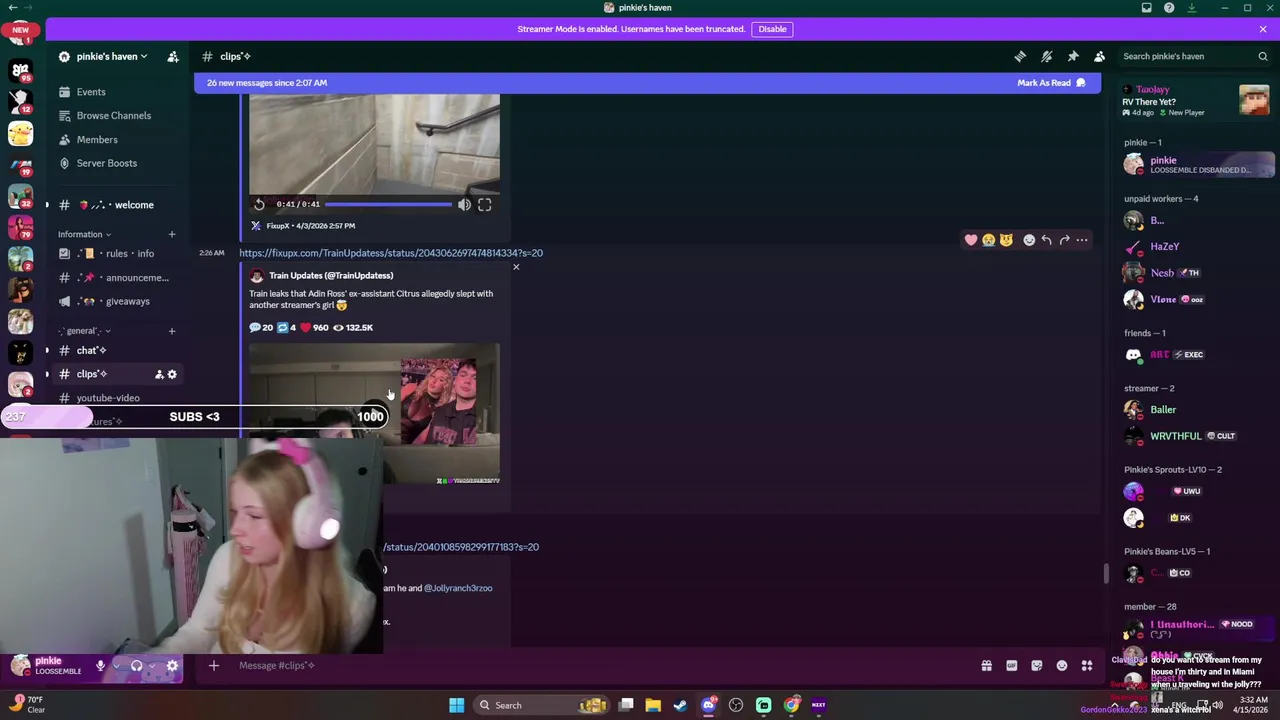Image resolution: width=1280 pixels, height=720 pixels.
Task: Open More options on hovered message
Action: click(1082, 240)
